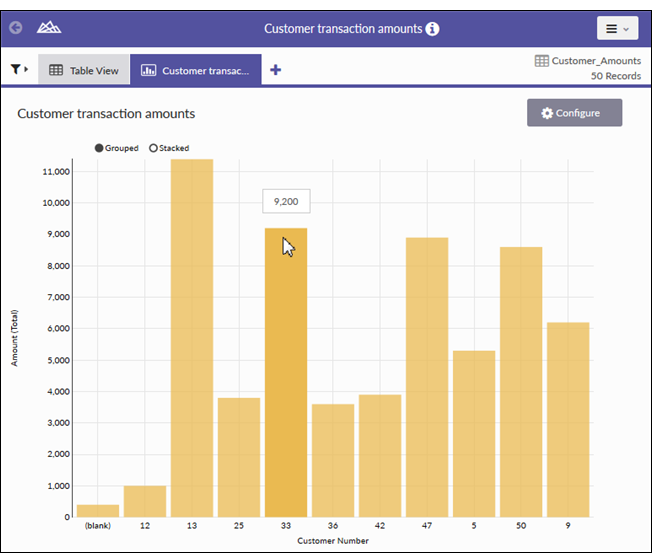This screenshot has height=553, width=652.
Task: Click the bar for customer 13
Action: click(191, 340)
